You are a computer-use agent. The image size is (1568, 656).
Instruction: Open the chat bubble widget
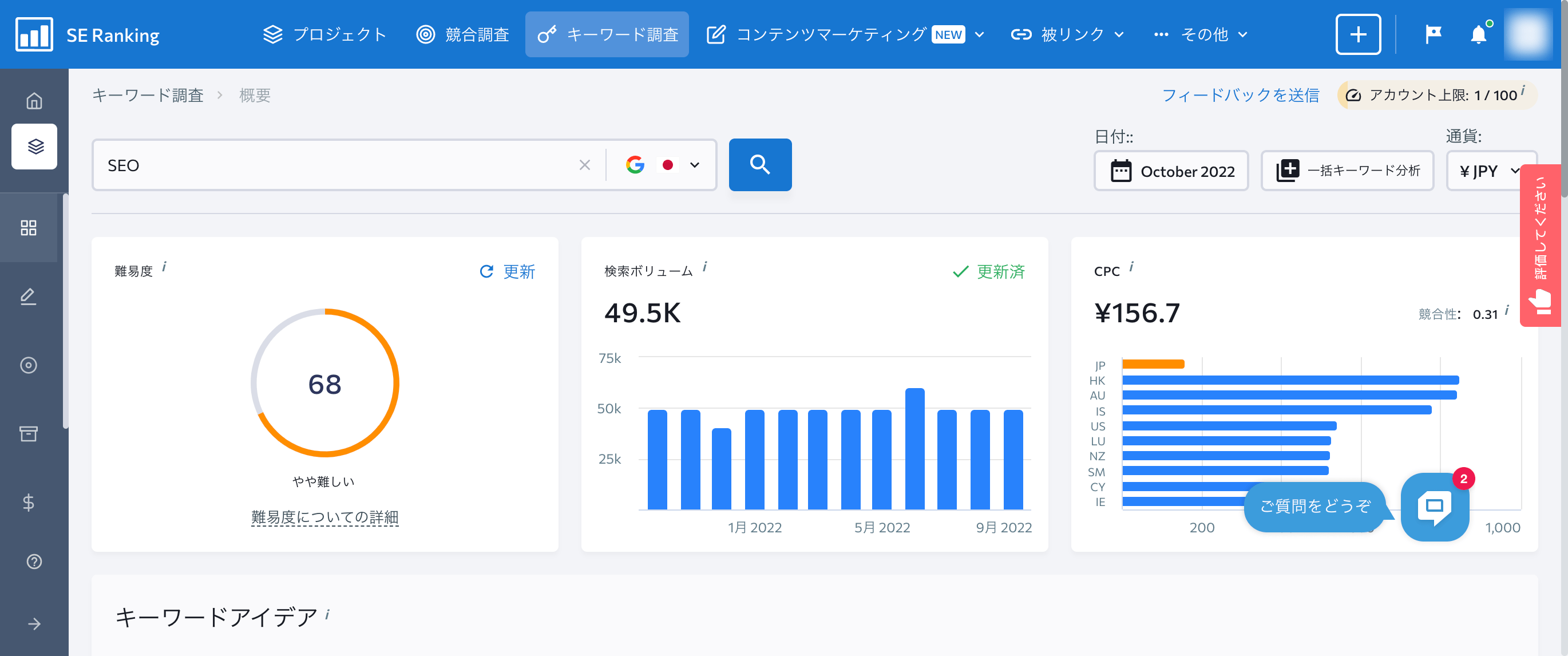click(x=1435, y=507)
